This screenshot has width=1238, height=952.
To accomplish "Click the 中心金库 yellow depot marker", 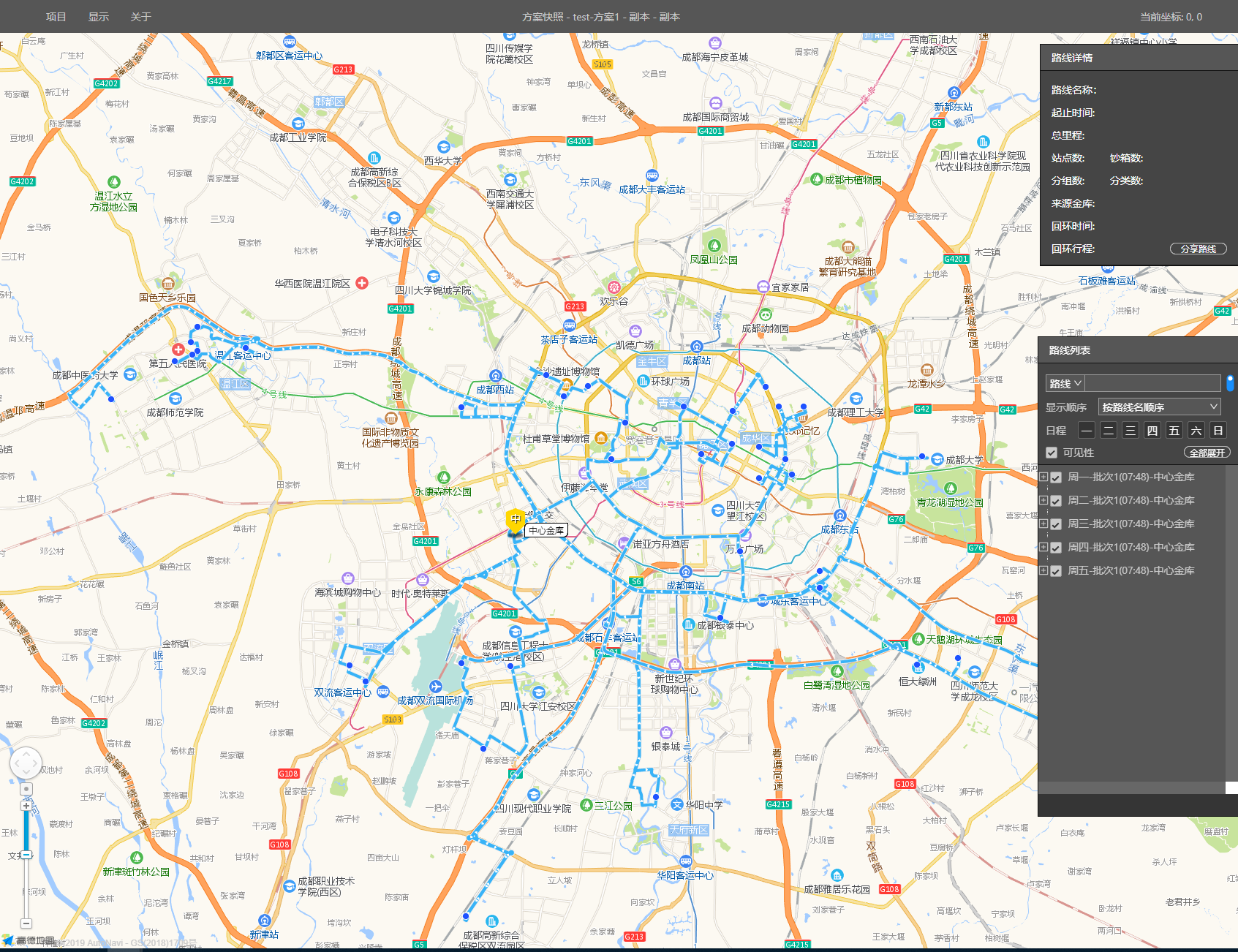I will tap(516, 521).
